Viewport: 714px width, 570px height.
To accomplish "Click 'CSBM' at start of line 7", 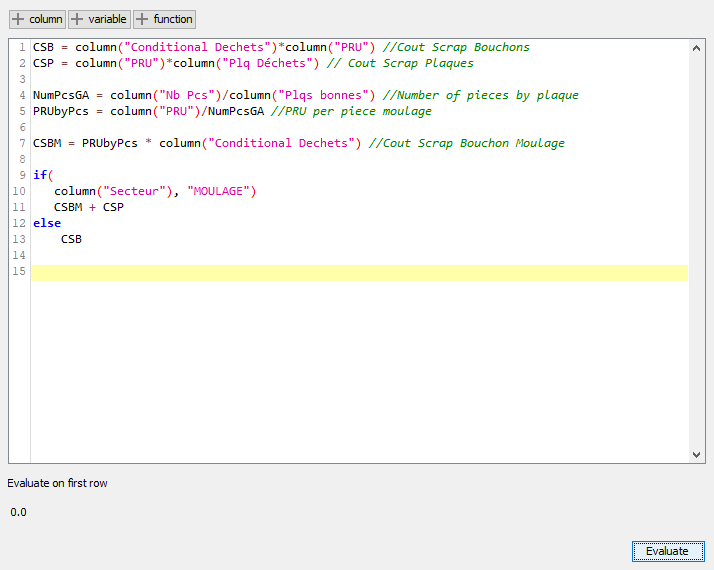I will pyautogui.click(x=47, y=143).
